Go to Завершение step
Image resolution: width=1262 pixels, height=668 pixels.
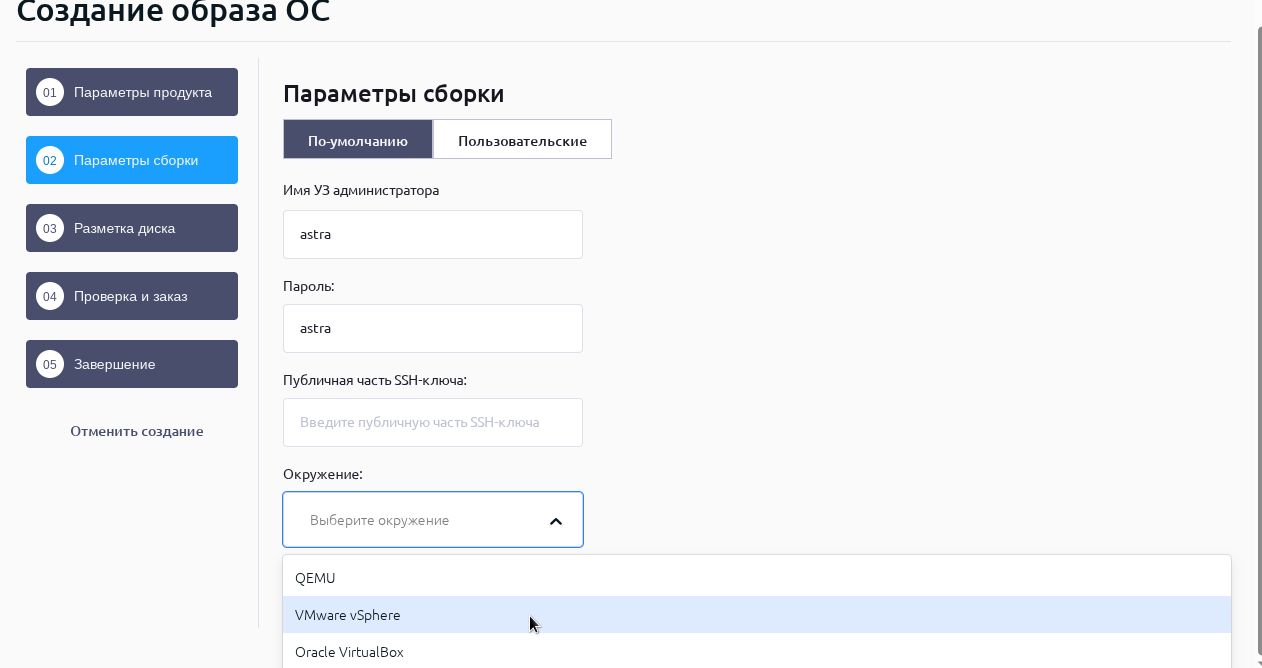[115, 364]
